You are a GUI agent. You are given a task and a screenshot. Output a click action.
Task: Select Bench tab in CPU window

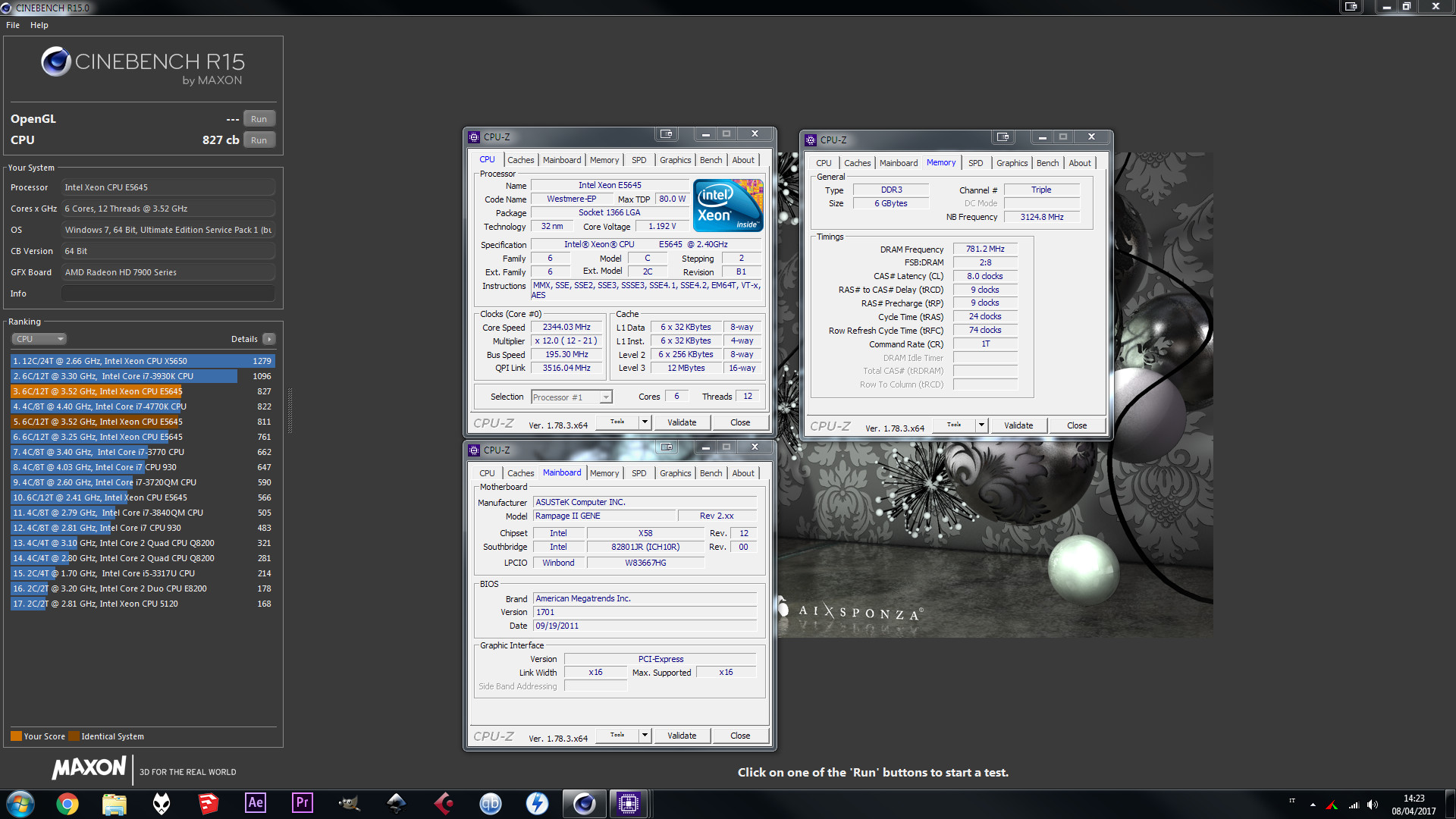(x=711, y=160)
